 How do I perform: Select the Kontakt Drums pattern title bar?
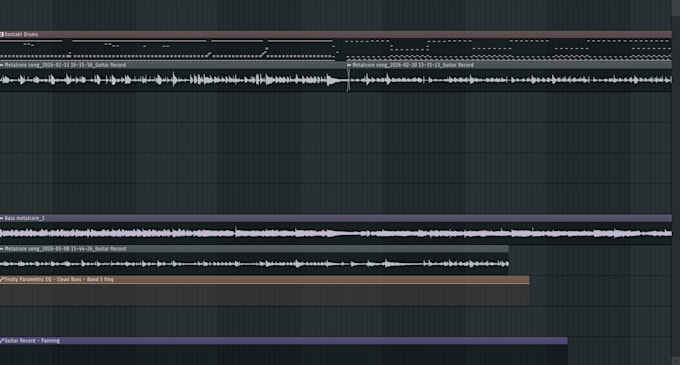point(336,34)
